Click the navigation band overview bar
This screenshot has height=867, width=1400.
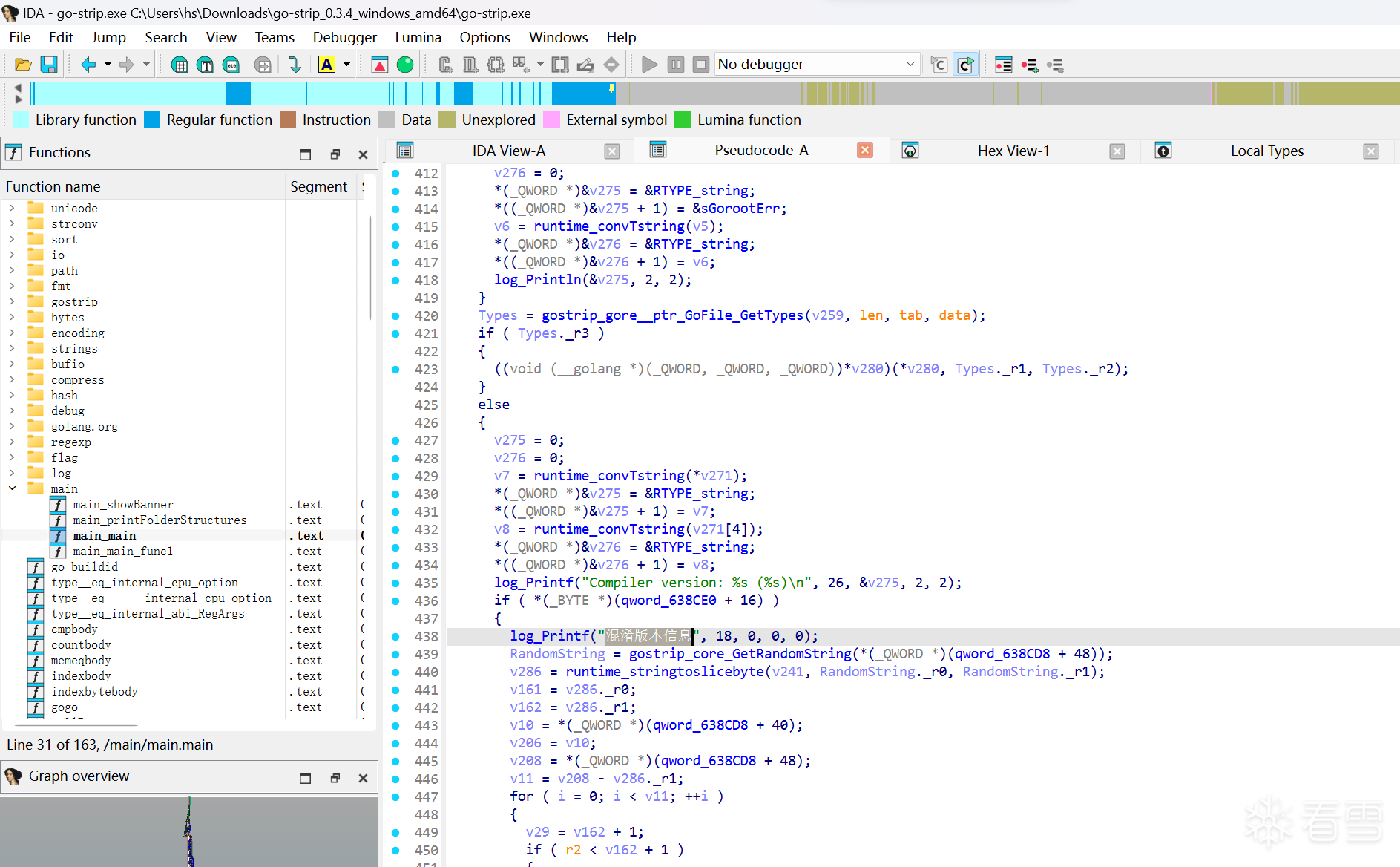[714, 94]
